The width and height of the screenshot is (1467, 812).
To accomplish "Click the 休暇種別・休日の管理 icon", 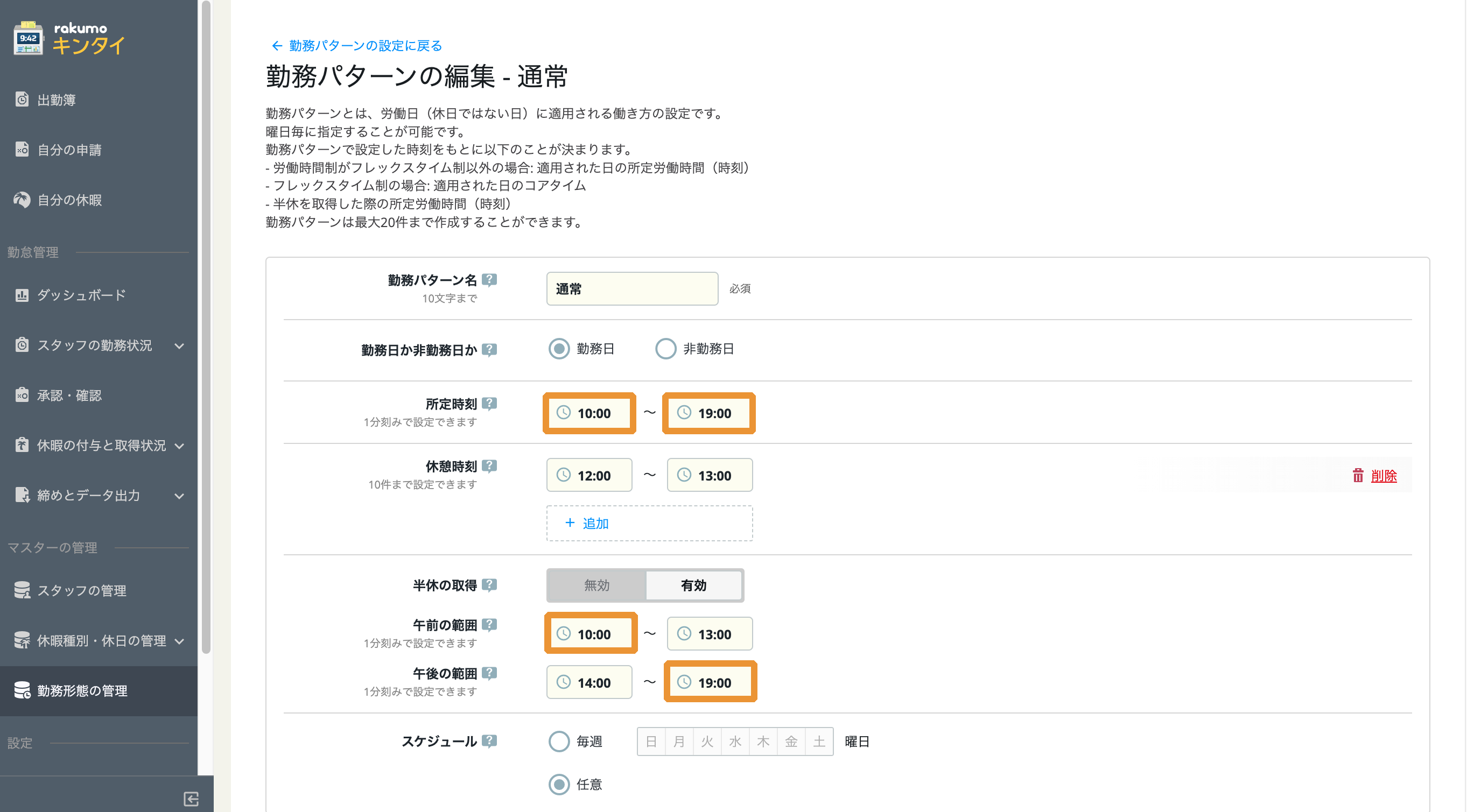I will point(22,640).
